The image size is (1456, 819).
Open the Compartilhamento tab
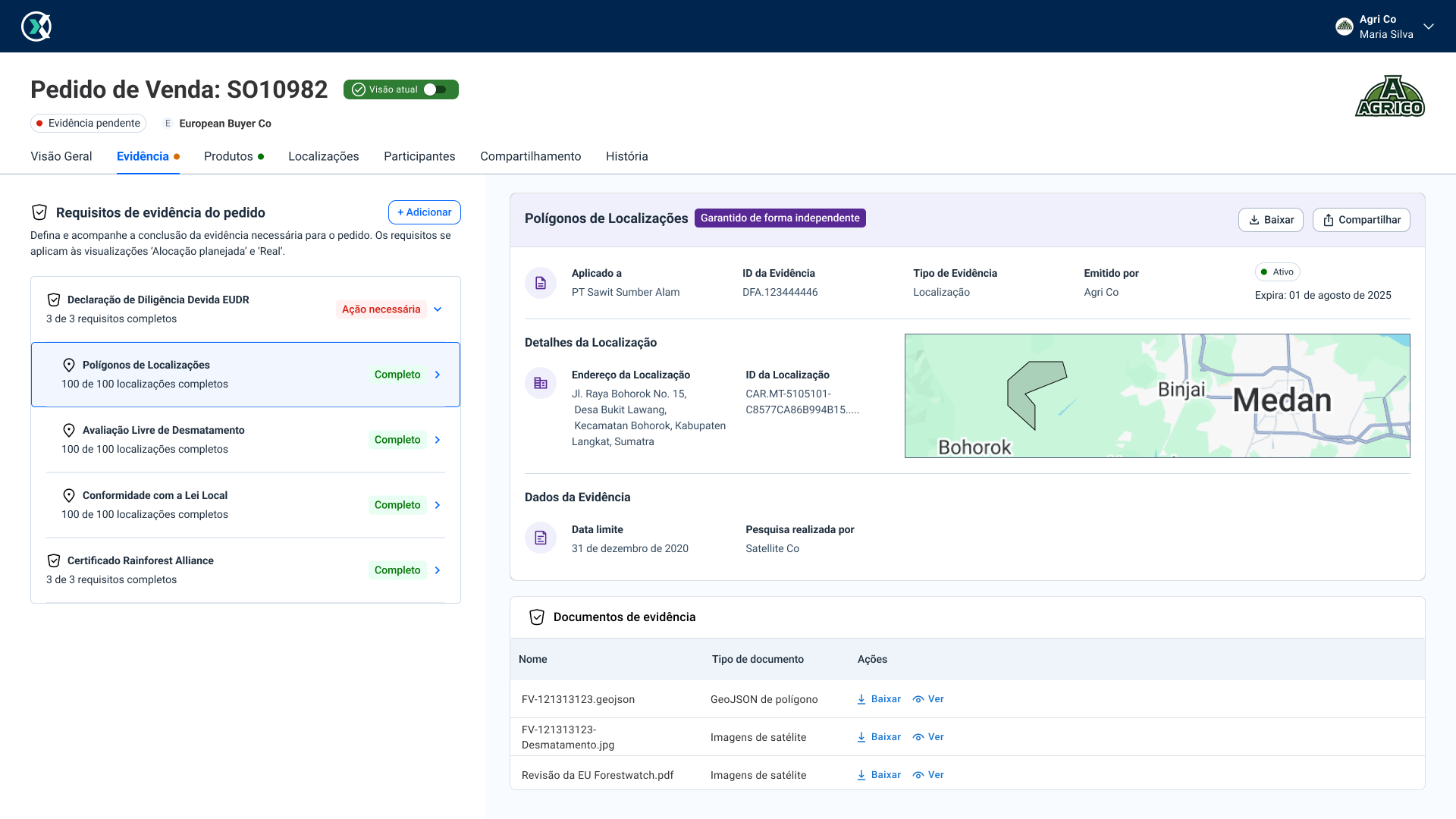click(530, 156)
